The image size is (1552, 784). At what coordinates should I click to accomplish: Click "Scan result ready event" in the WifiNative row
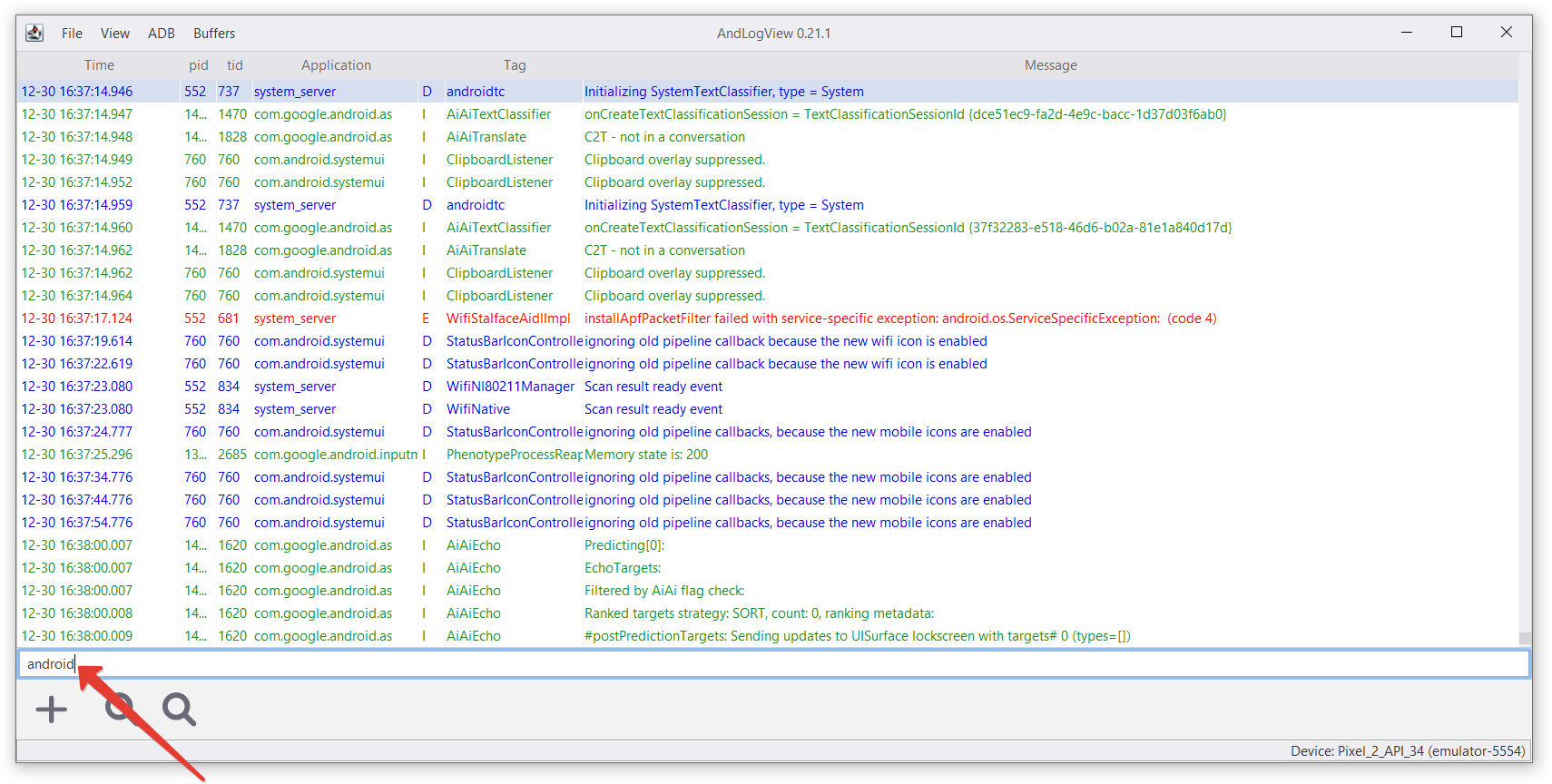click(x=653, y=409)
